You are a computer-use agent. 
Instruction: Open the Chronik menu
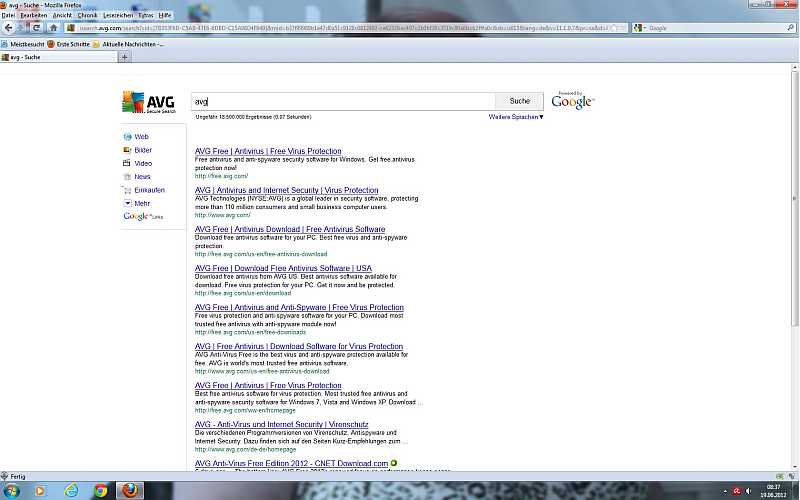coord(87,15)
